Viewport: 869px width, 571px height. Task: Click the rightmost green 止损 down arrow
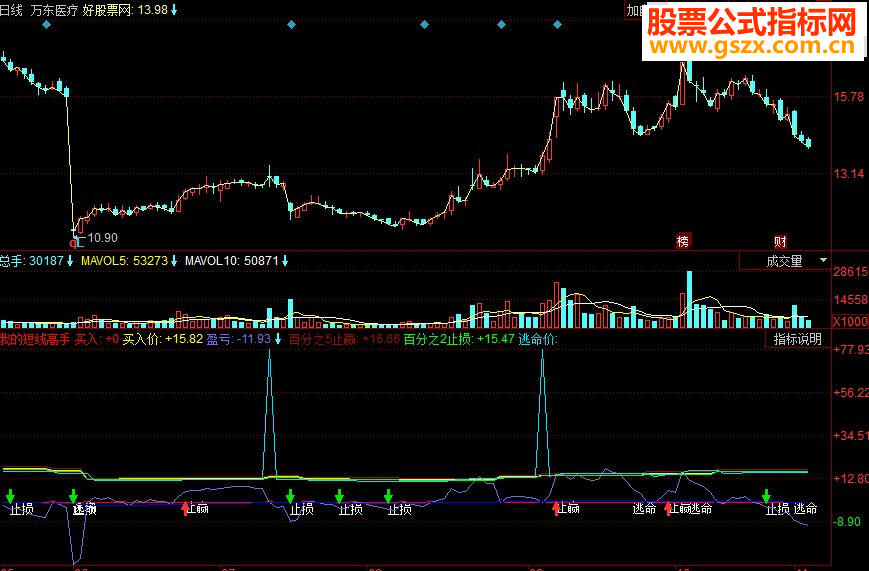pos(766,496)
